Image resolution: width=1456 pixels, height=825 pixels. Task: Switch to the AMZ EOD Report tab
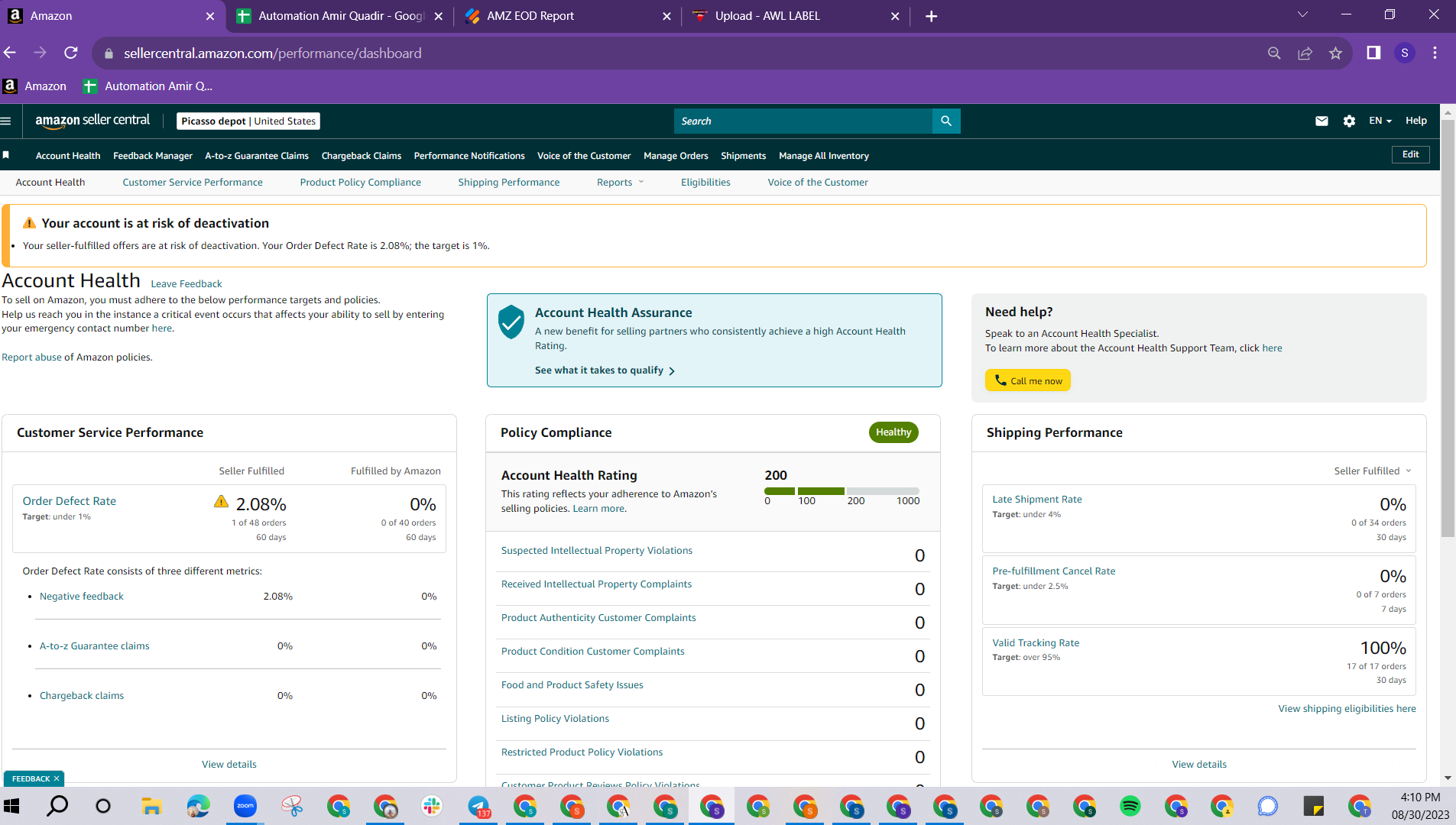[569, 16]
